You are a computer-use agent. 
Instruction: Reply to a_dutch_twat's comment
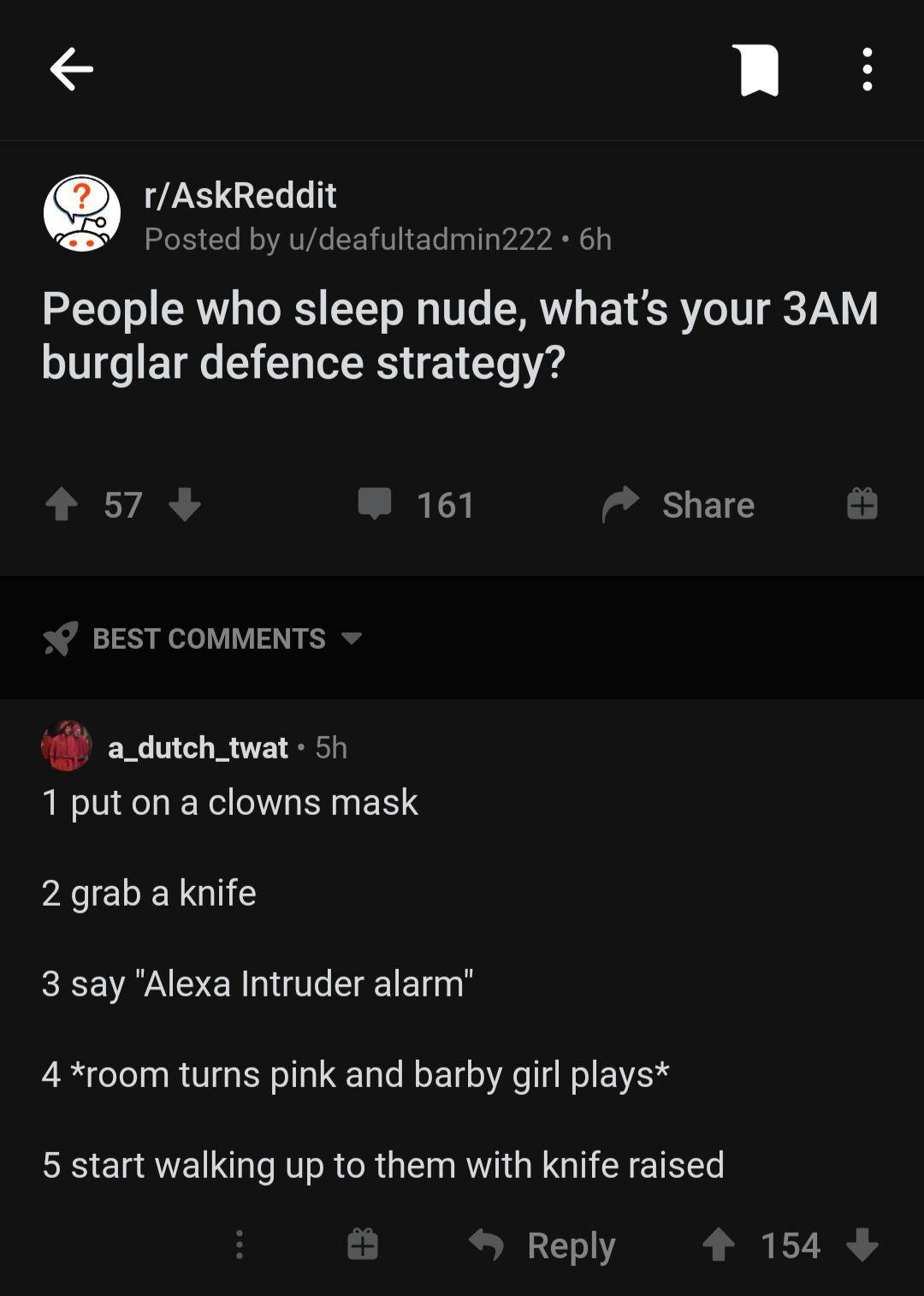542,1245
